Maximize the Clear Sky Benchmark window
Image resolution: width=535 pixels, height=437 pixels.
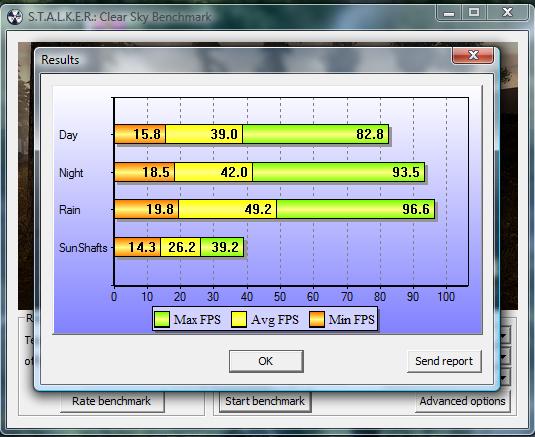(474, 13)
